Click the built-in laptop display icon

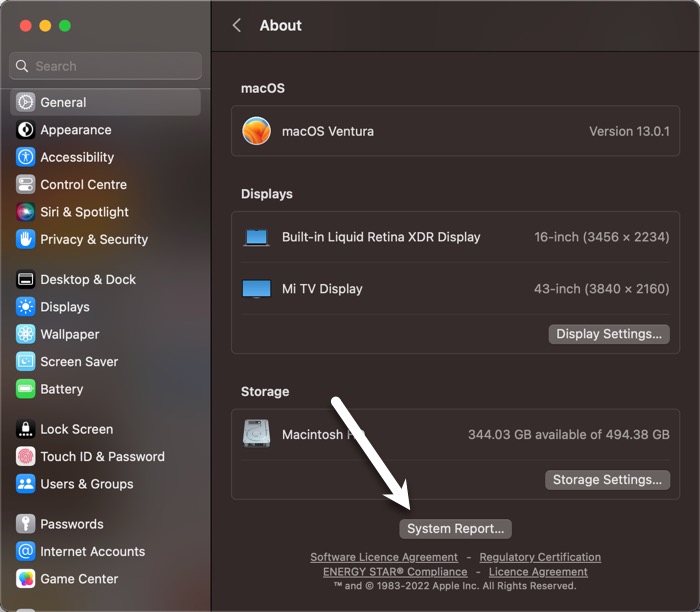(256, 237)
